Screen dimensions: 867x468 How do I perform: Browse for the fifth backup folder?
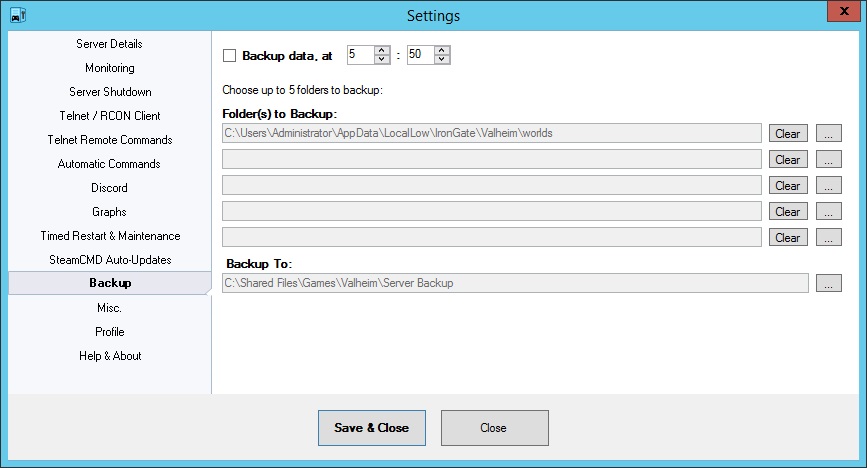(829, 238)
